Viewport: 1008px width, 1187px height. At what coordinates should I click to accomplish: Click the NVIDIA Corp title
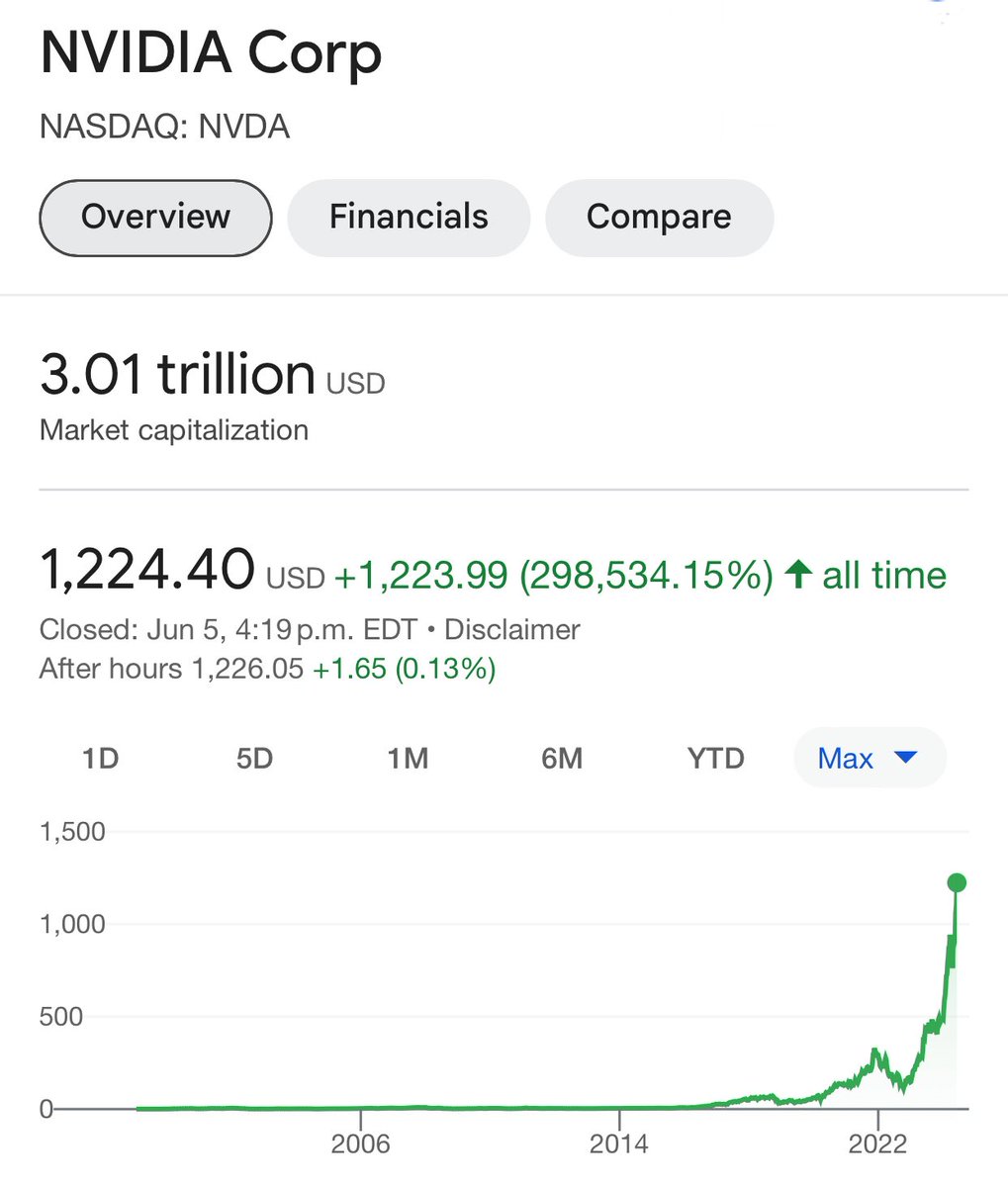pyautogui.click(x=211, y=54)
